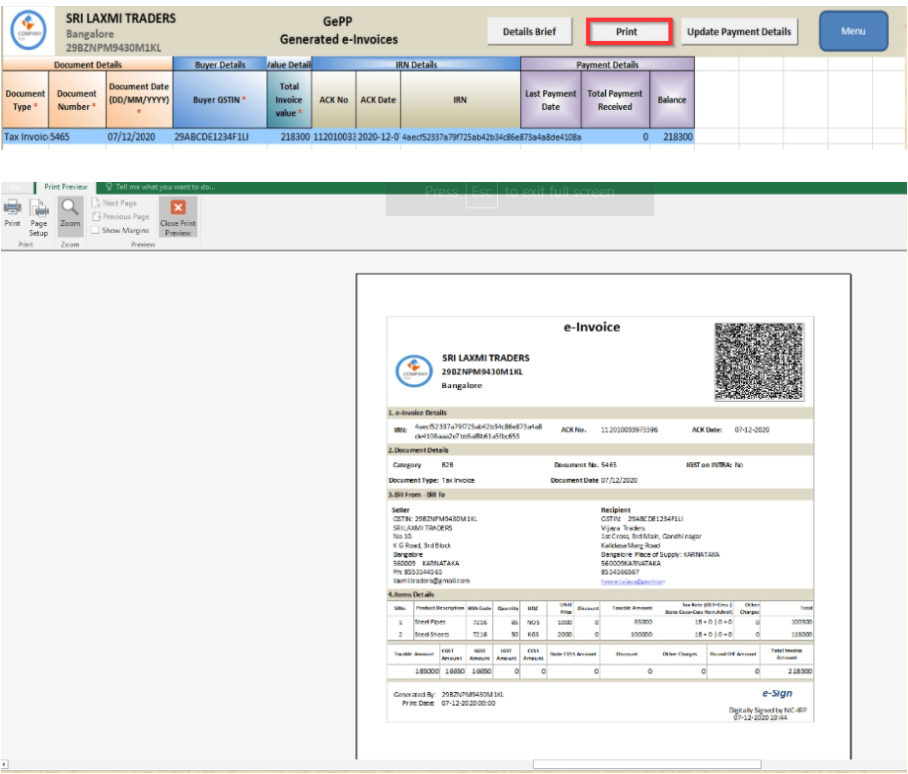Image resolution: width=908 pixels, height=774 pixels.
Task: Select document number cell 5465
Action: 77,137
